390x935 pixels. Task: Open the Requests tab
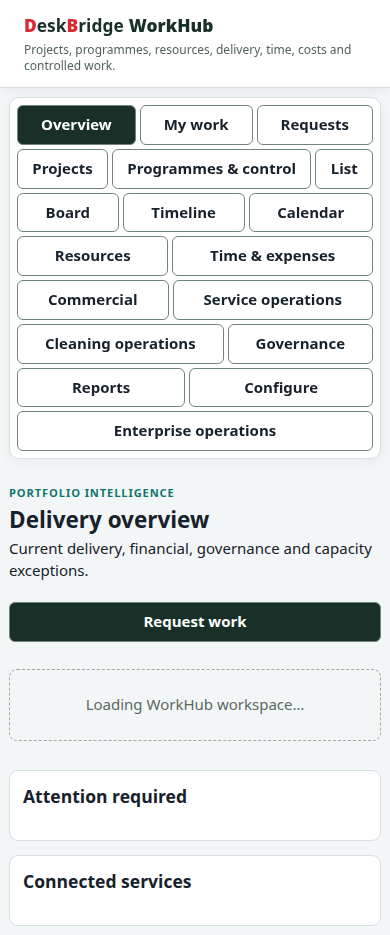315,125
